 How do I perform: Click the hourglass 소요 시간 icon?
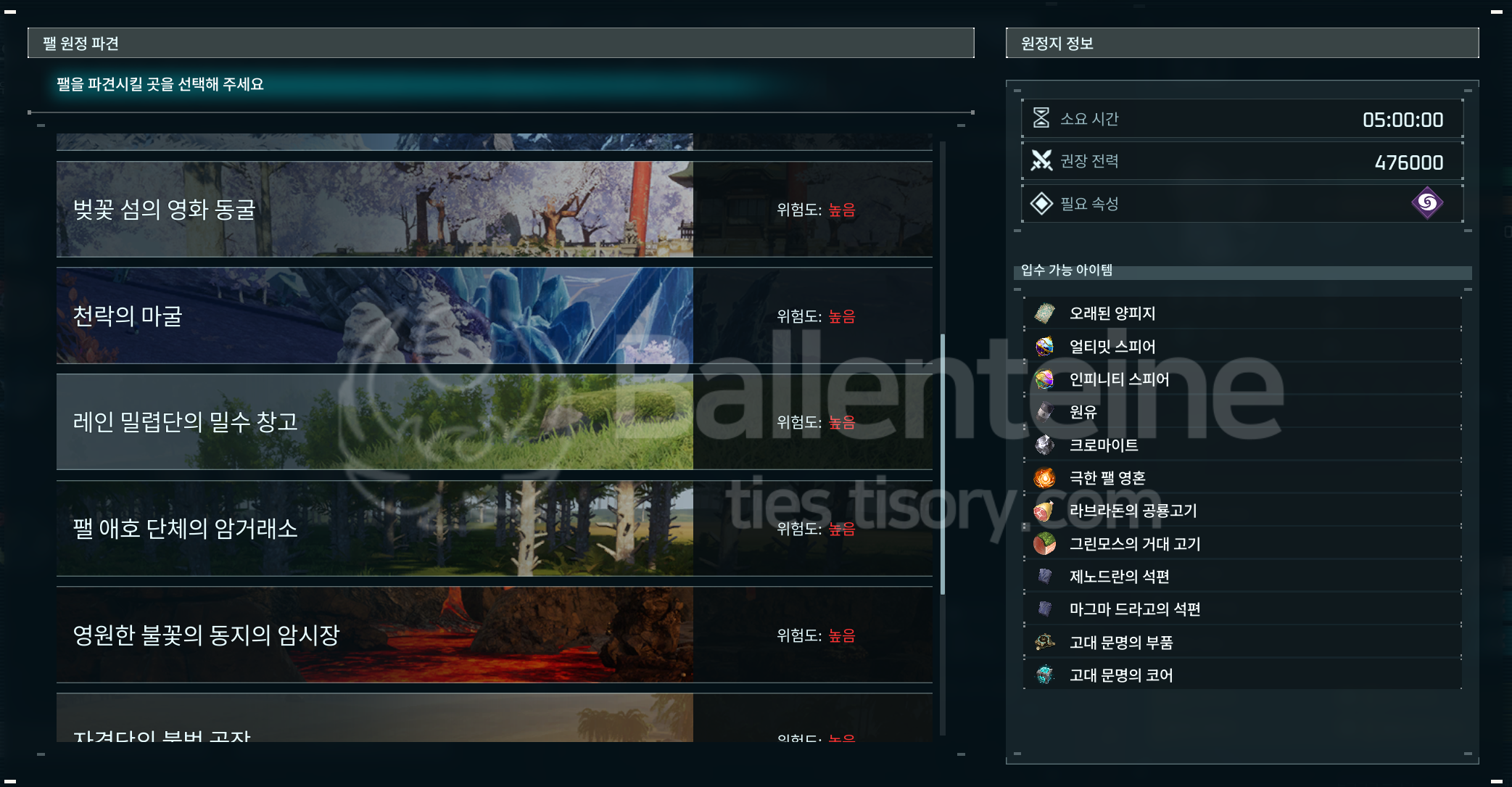click(1041, 118)
